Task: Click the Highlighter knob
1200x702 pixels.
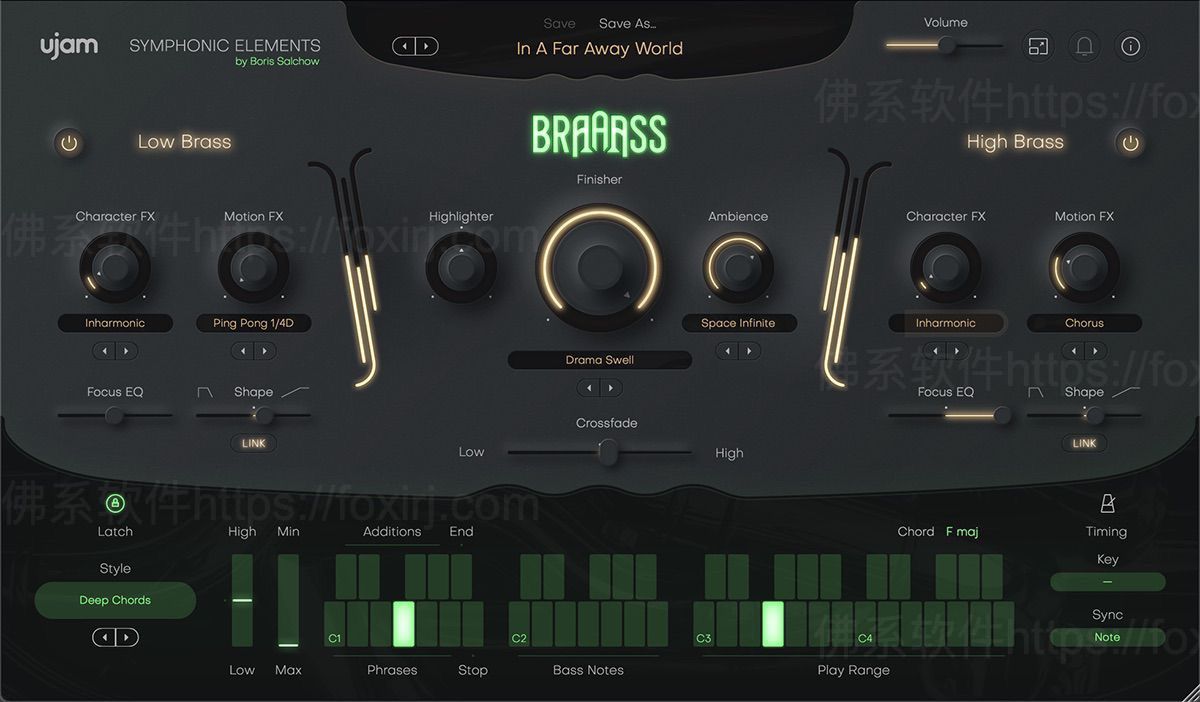Action: [x=461, y=267]
